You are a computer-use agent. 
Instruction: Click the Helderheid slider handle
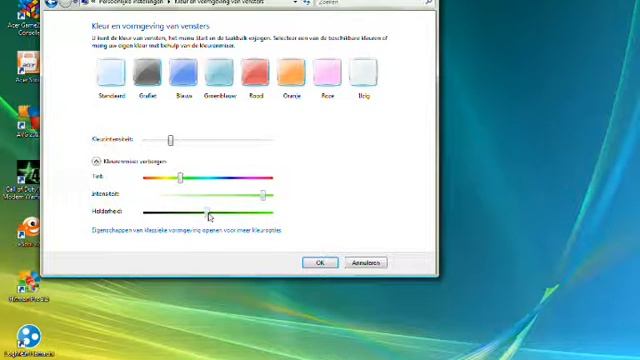[207, 212]
